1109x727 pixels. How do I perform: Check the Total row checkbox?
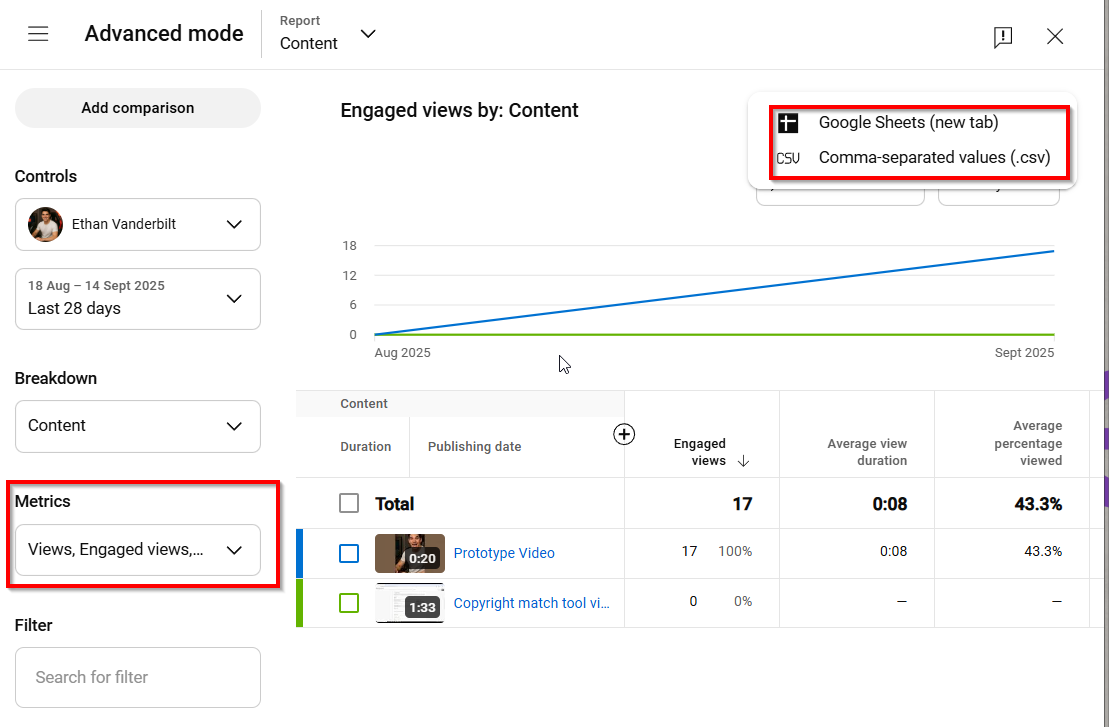pyautogui.click(x=349, y=503)
